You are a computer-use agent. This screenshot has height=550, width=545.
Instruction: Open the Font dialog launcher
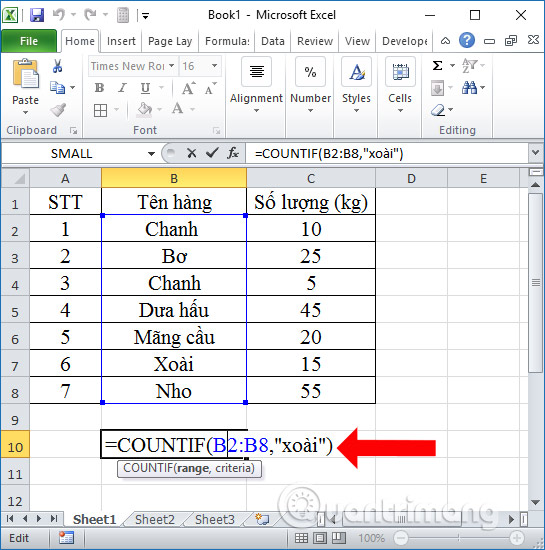[216, 131]
